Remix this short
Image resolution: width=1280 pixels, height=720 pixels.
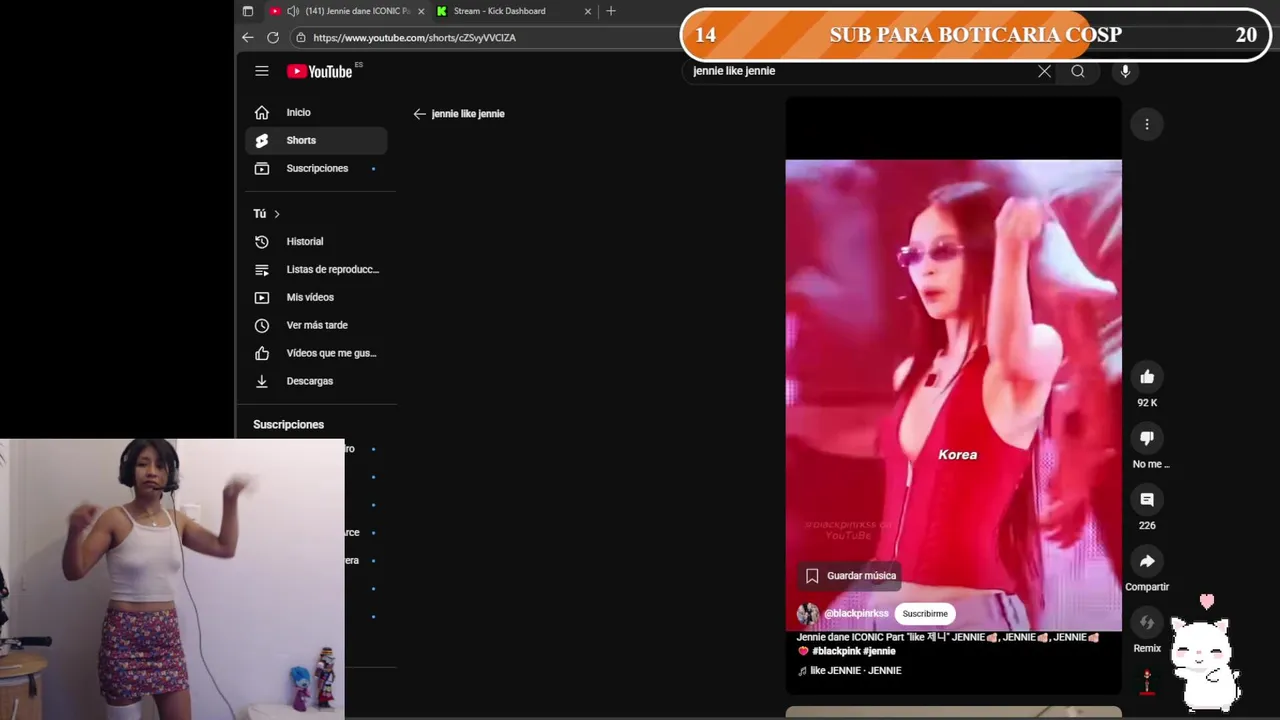pos(1147,622)
